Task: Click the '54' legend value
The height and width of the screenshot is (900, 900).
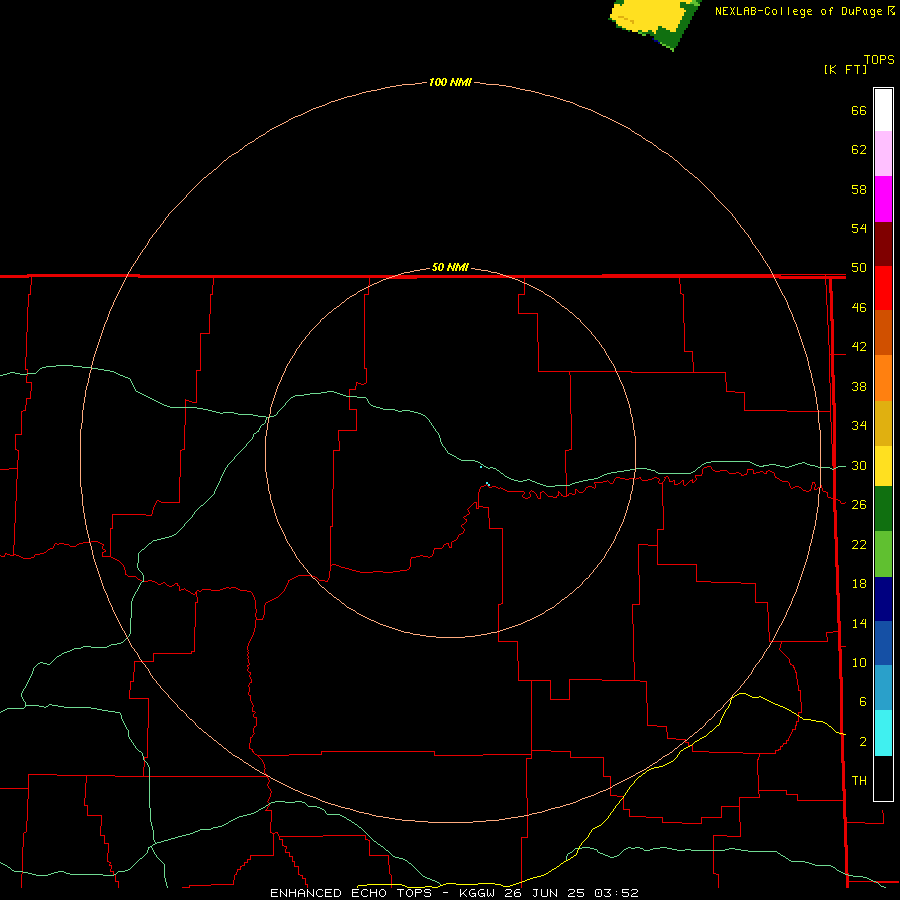Action: pyautogui.click(x=859, y=228)
